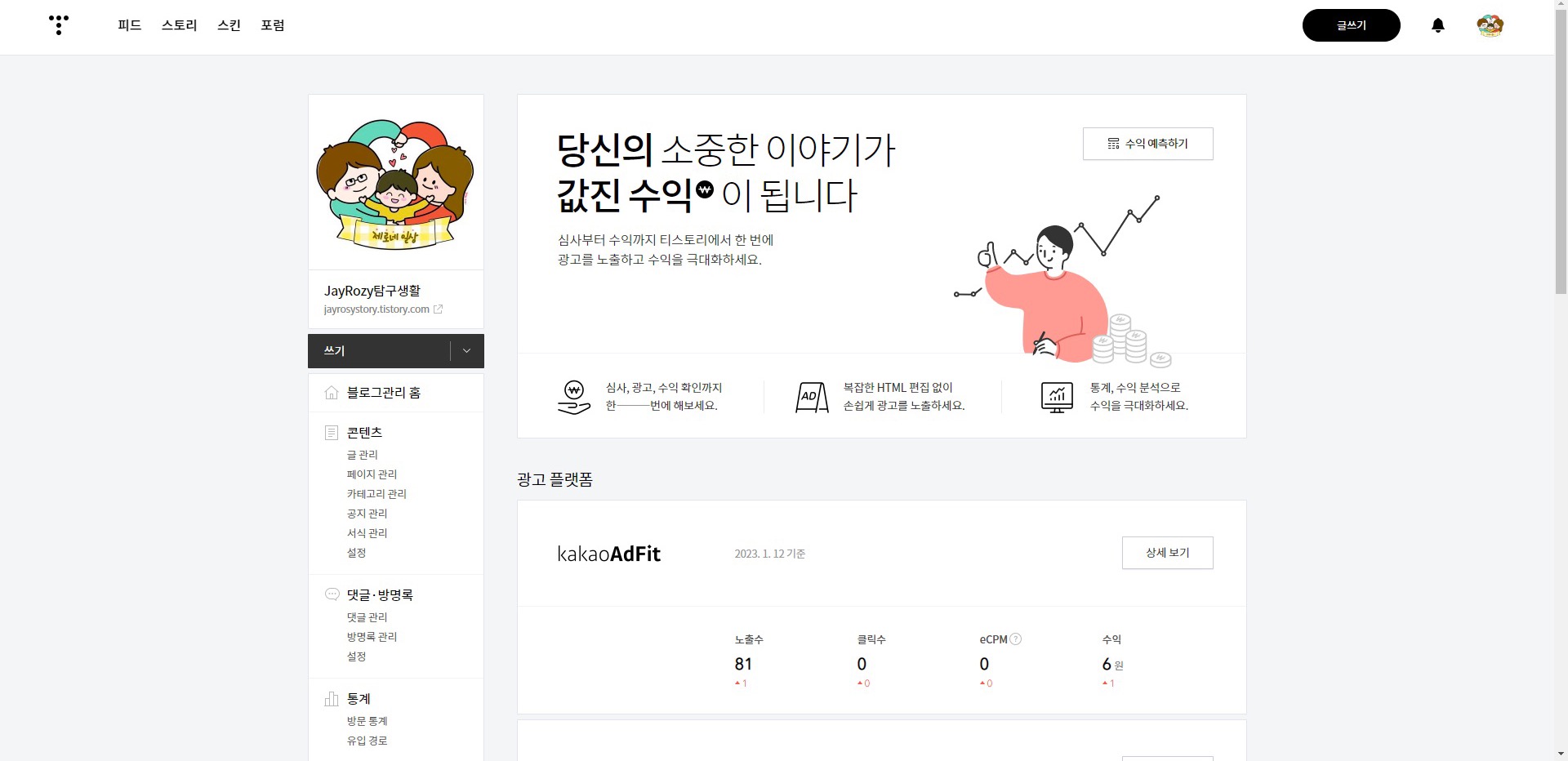Select 글 관리 in the sidebar
The width and height of the screenshot is (1568, 761).
(362, 455)
